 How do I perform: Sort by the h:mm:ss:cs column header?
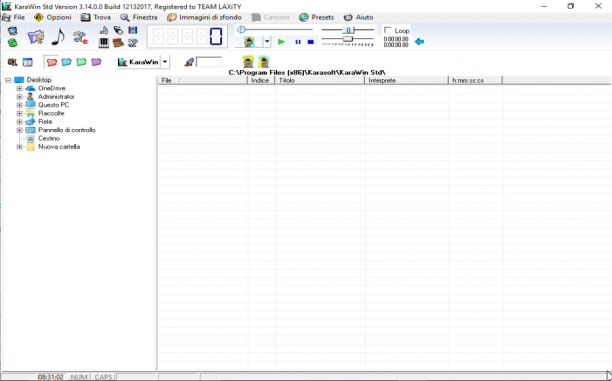point(475,80)
